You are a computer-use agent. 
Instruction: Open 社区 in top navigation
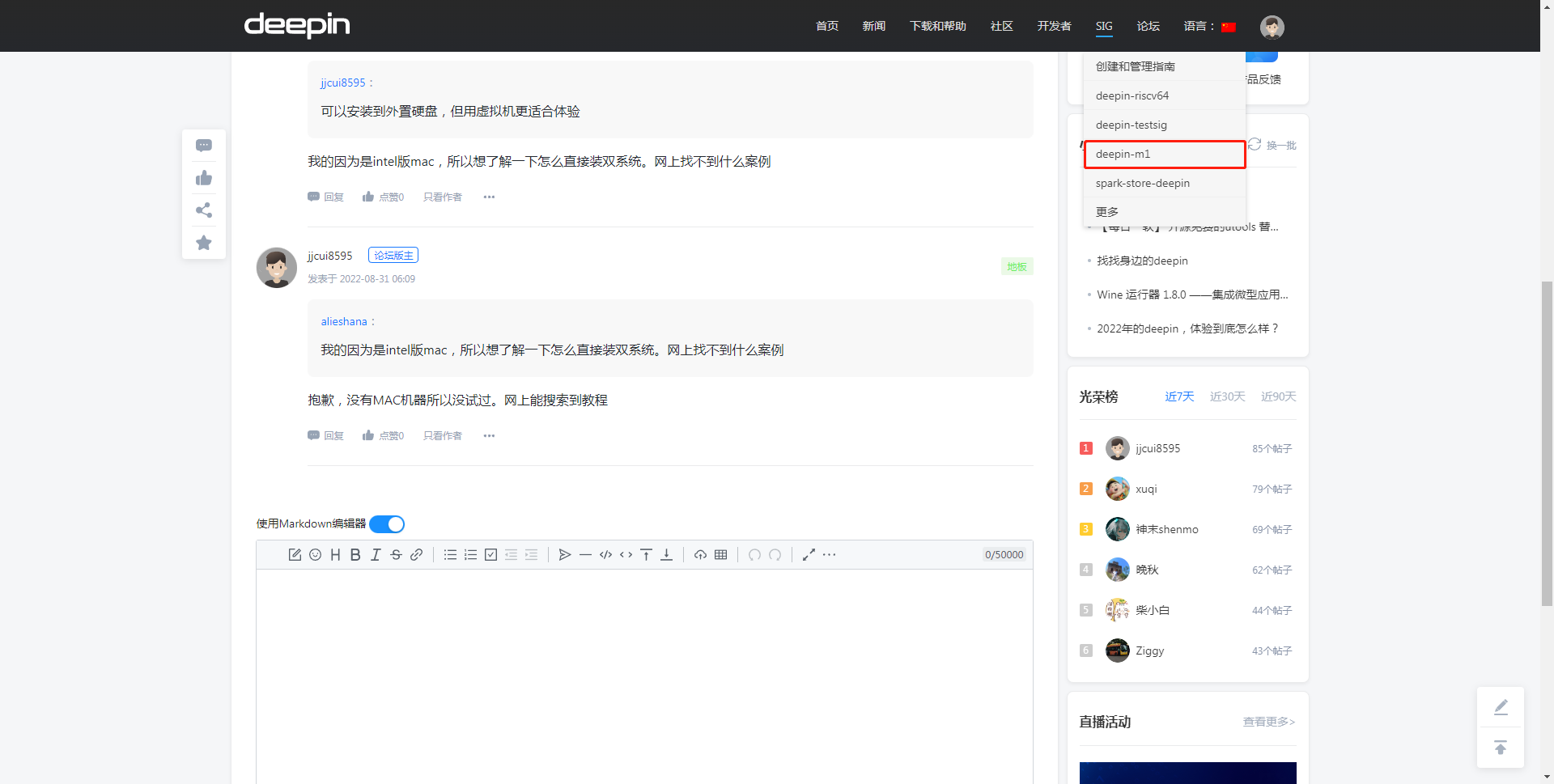[x=1002, y=26]
